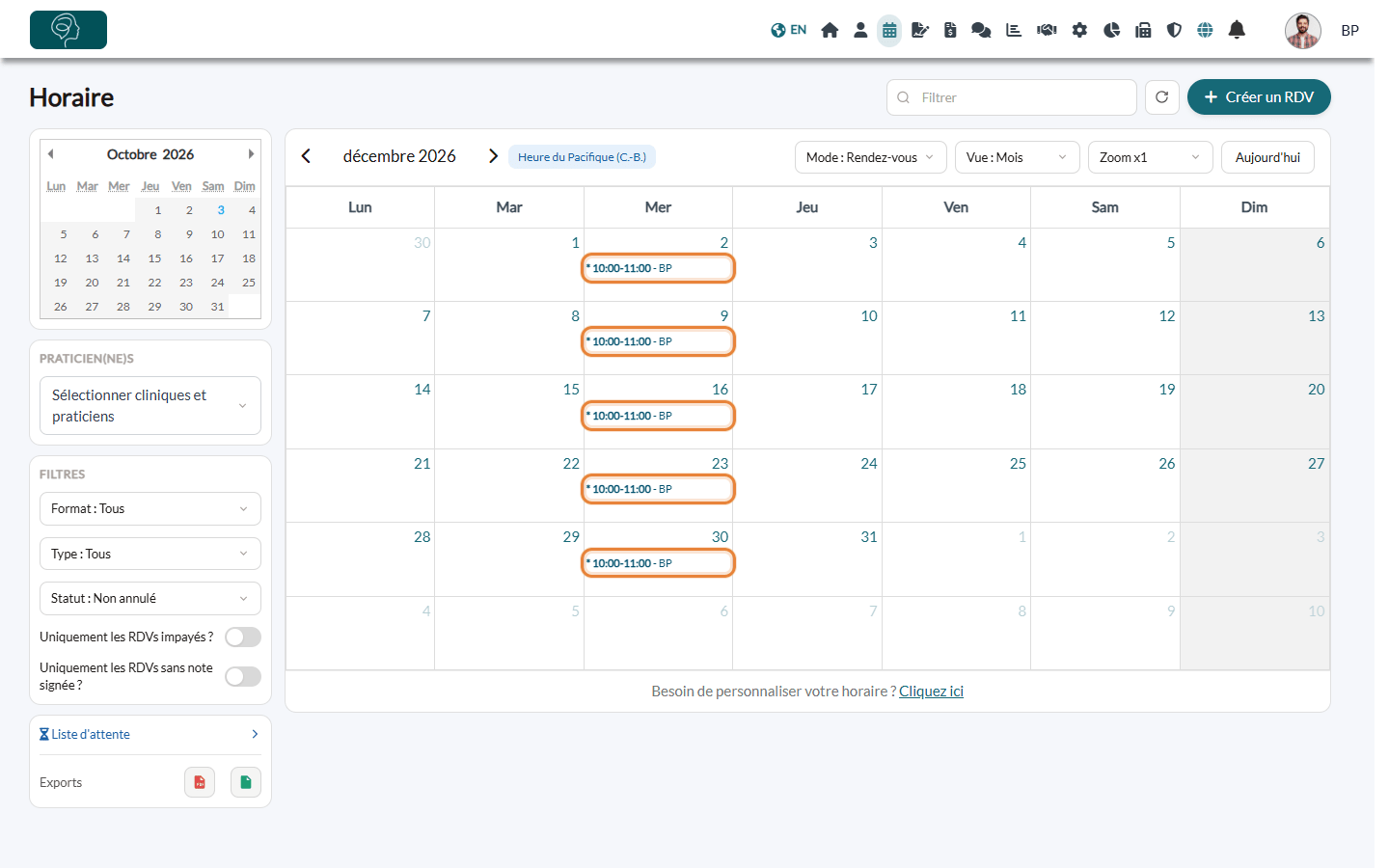Follow the 'Cliquez ici' link
Viewport: 1389px width, 868px height.
click(931, 692)
